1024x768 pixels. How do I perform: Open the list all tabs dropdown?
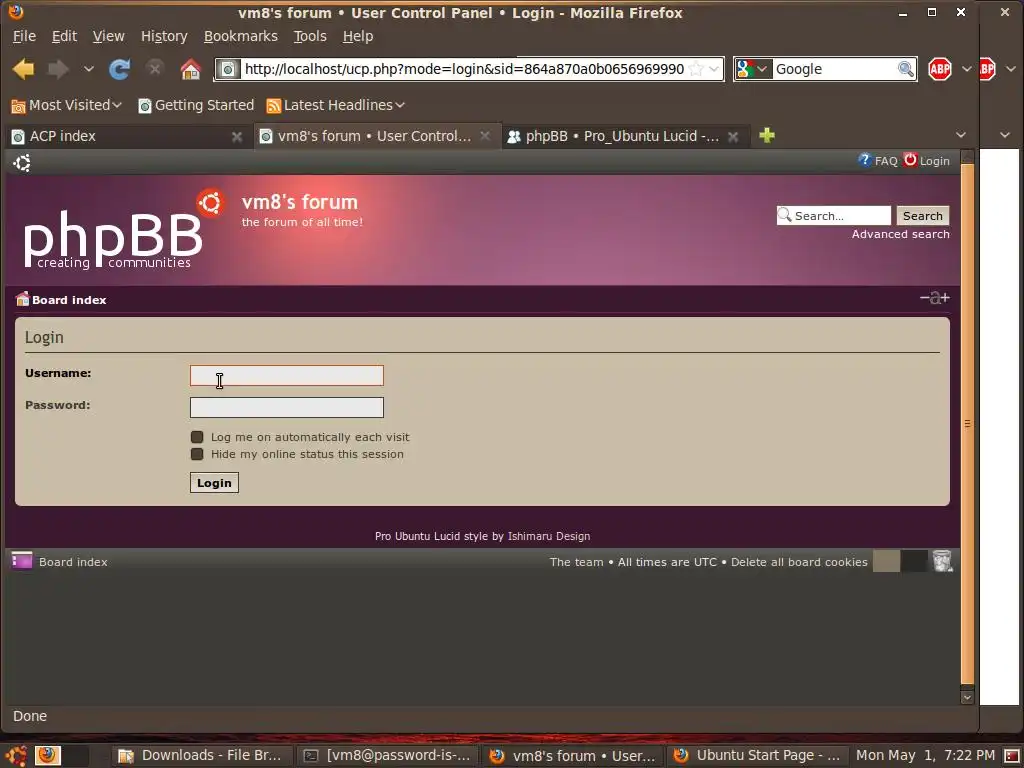(960, 135)
